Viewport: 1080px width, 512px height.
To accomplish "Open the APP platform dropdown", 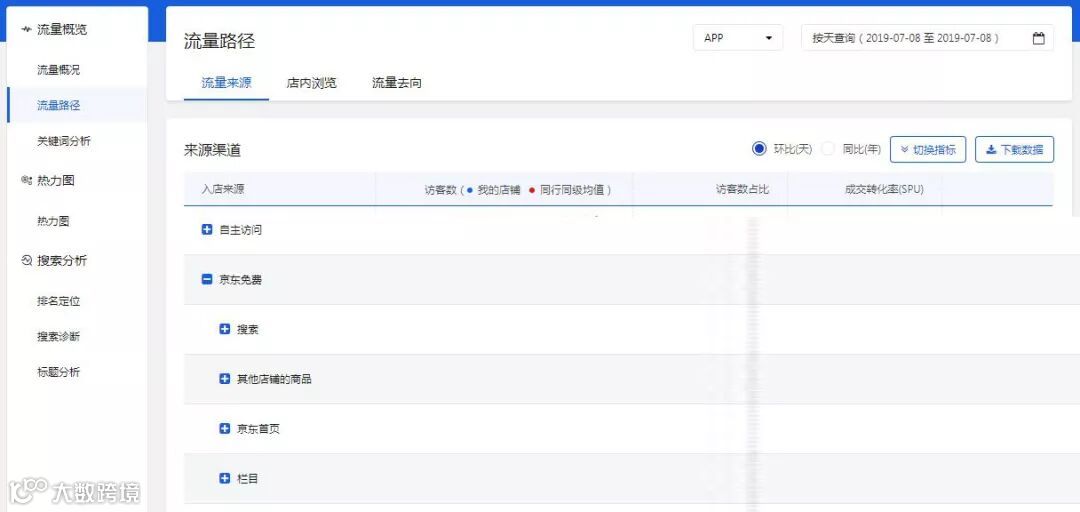I will [x=738, y=38].
